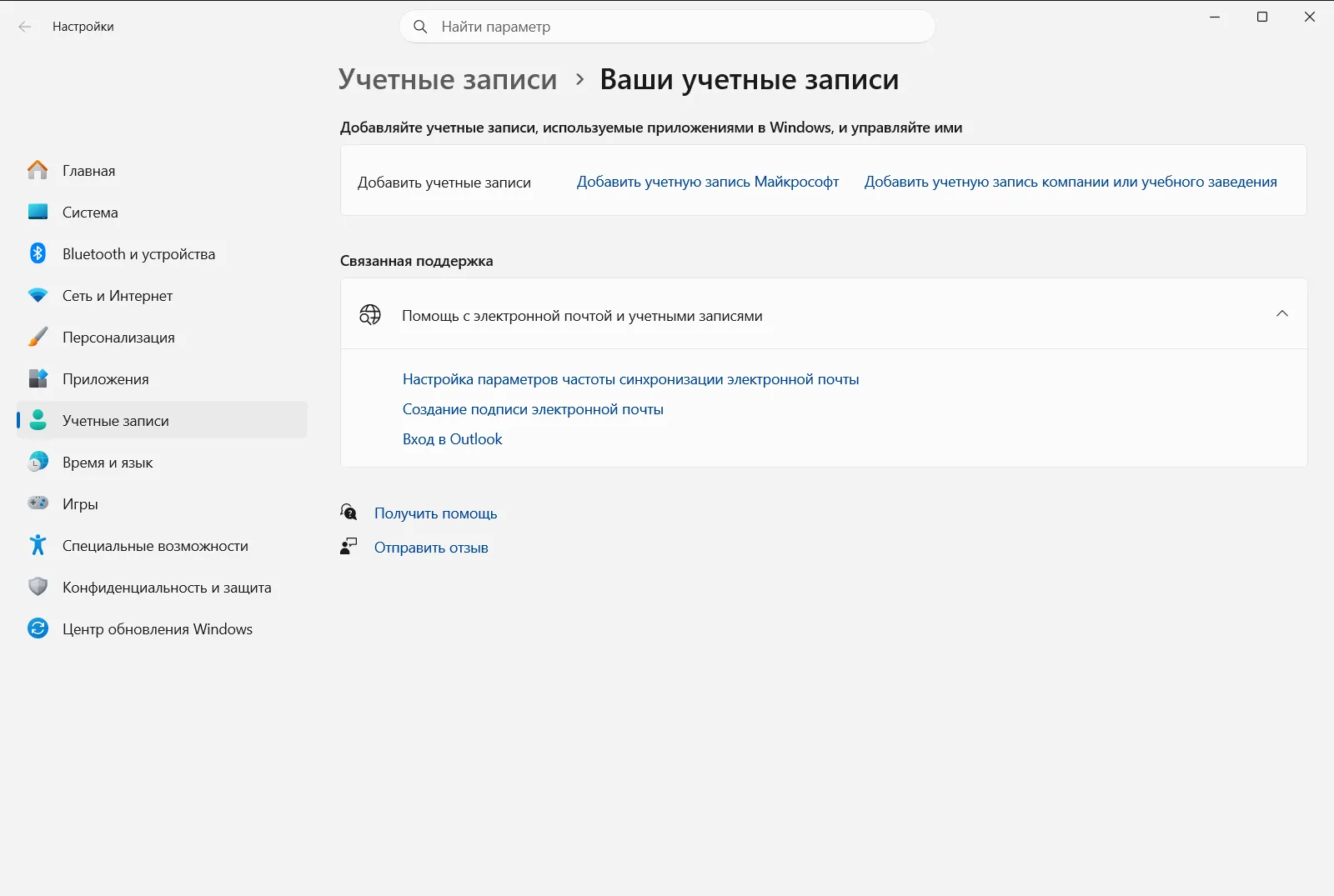Screen dimensions: 1334x896
Task: Click the Получить помощь link
Action: (435, 513)
